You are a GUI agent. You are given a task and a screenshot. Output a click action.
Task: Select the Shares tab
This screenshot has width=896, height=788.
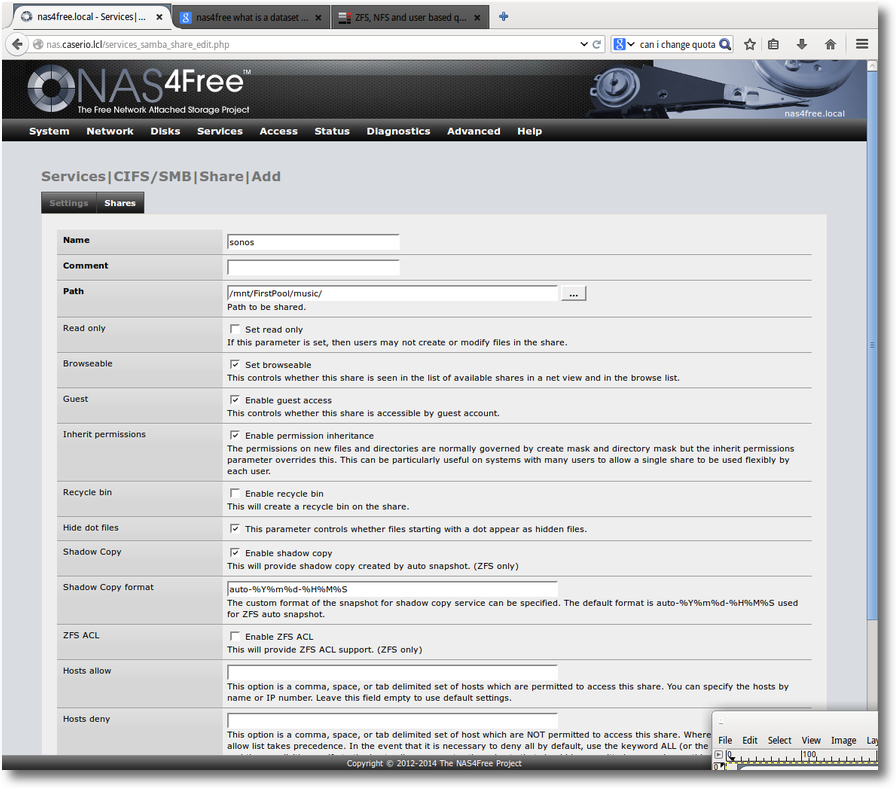120,203
